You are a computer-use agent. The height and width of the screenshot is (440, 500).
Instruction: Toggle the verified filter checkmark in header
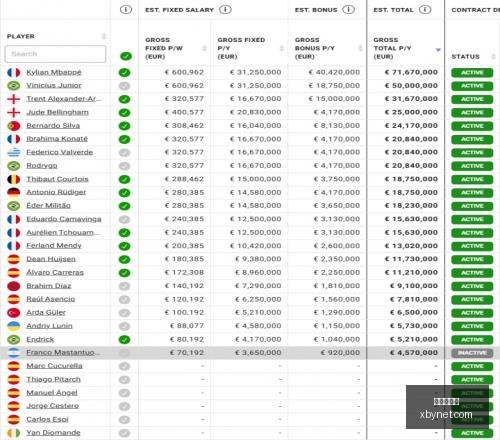[x=126, y=56]
